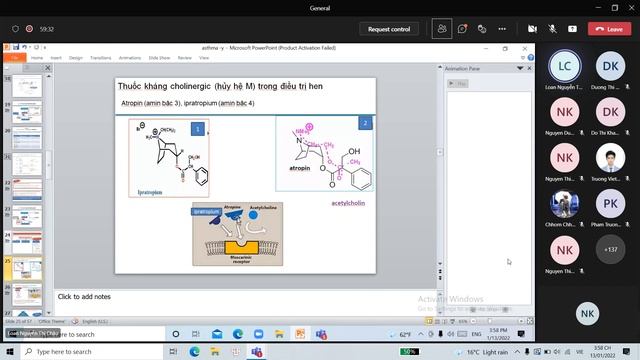
Task: Open the Design ribbon tab
Action: pos(76,58)
